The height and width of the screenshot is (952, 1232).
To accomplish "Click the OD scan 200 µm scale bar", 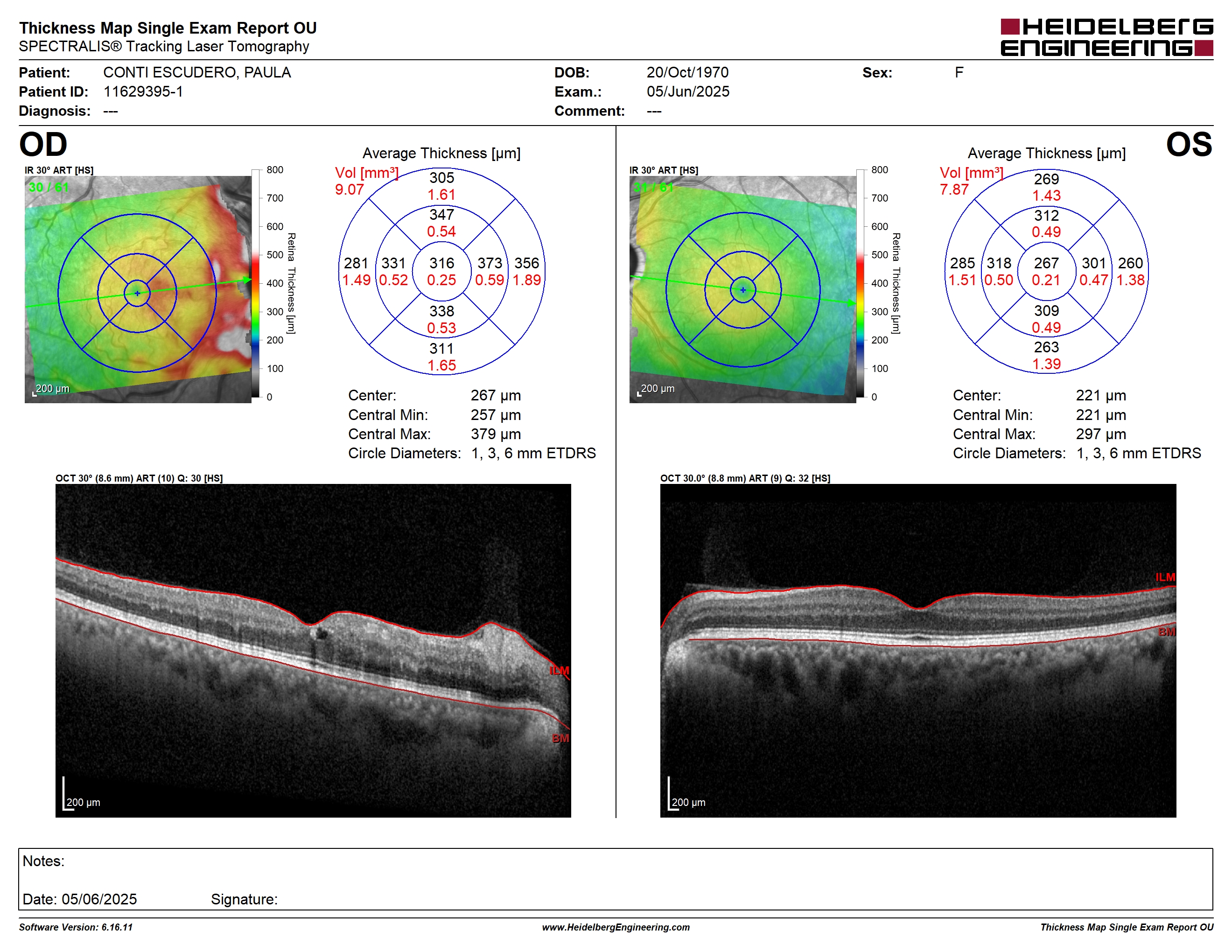I will tap(81, 794).
